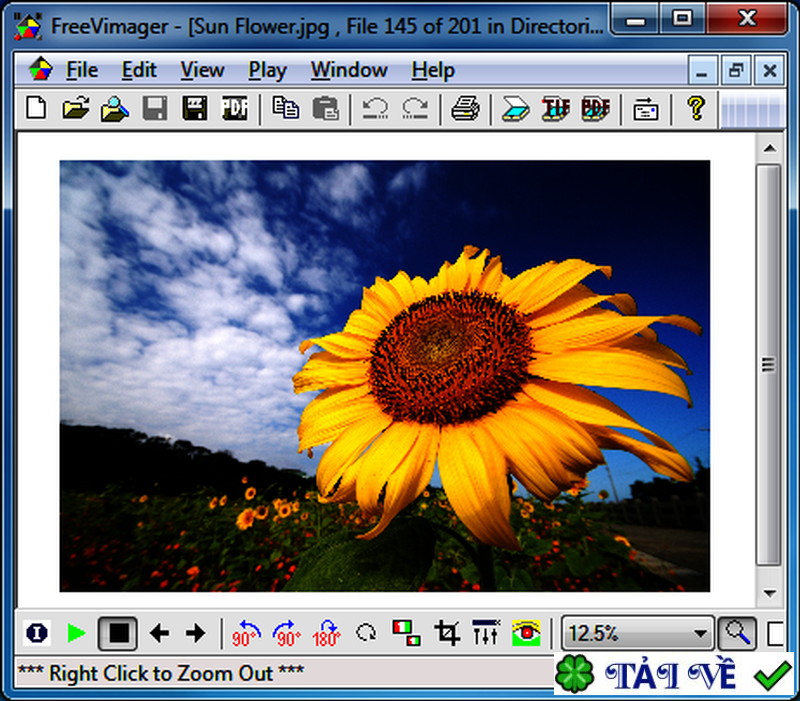The width and height of the screenshot is (800, 701).
Task: Start the slideshow playback
Action: [x=76, y=633]
